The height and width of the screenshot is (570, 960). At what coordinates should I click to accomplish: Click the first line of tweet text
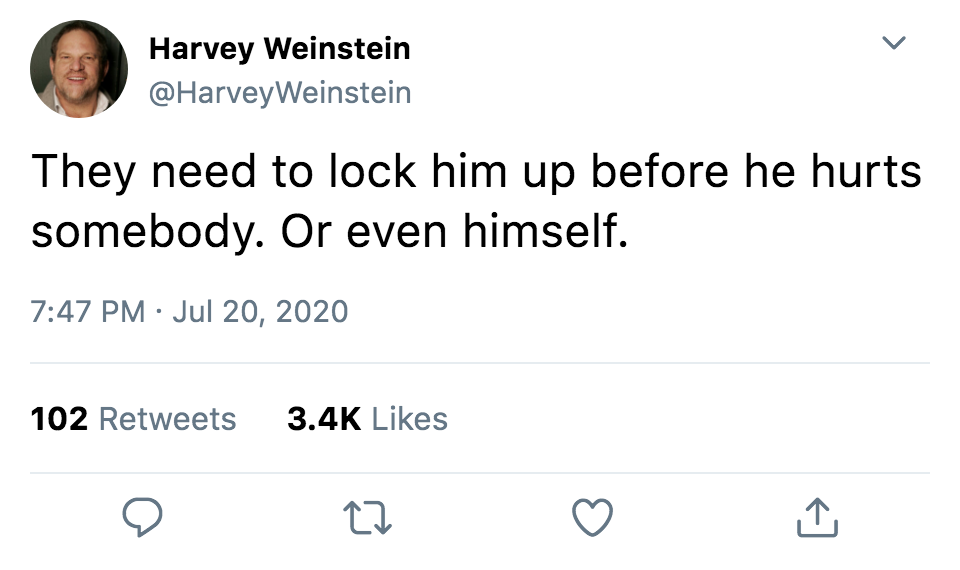(476, 171)
